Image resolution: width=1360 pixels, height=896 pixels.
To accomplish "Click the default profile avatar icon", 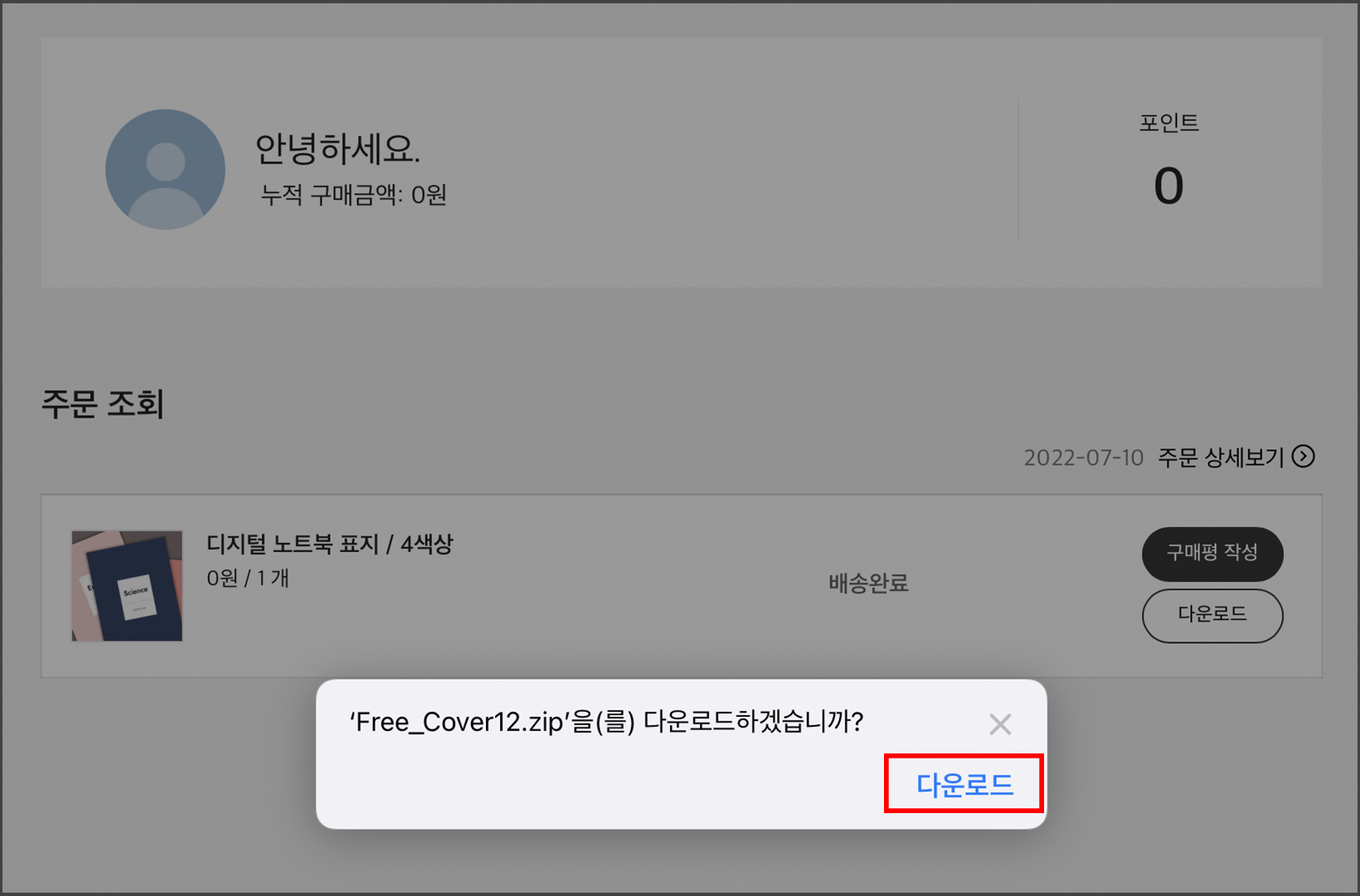I will (165, 169).
